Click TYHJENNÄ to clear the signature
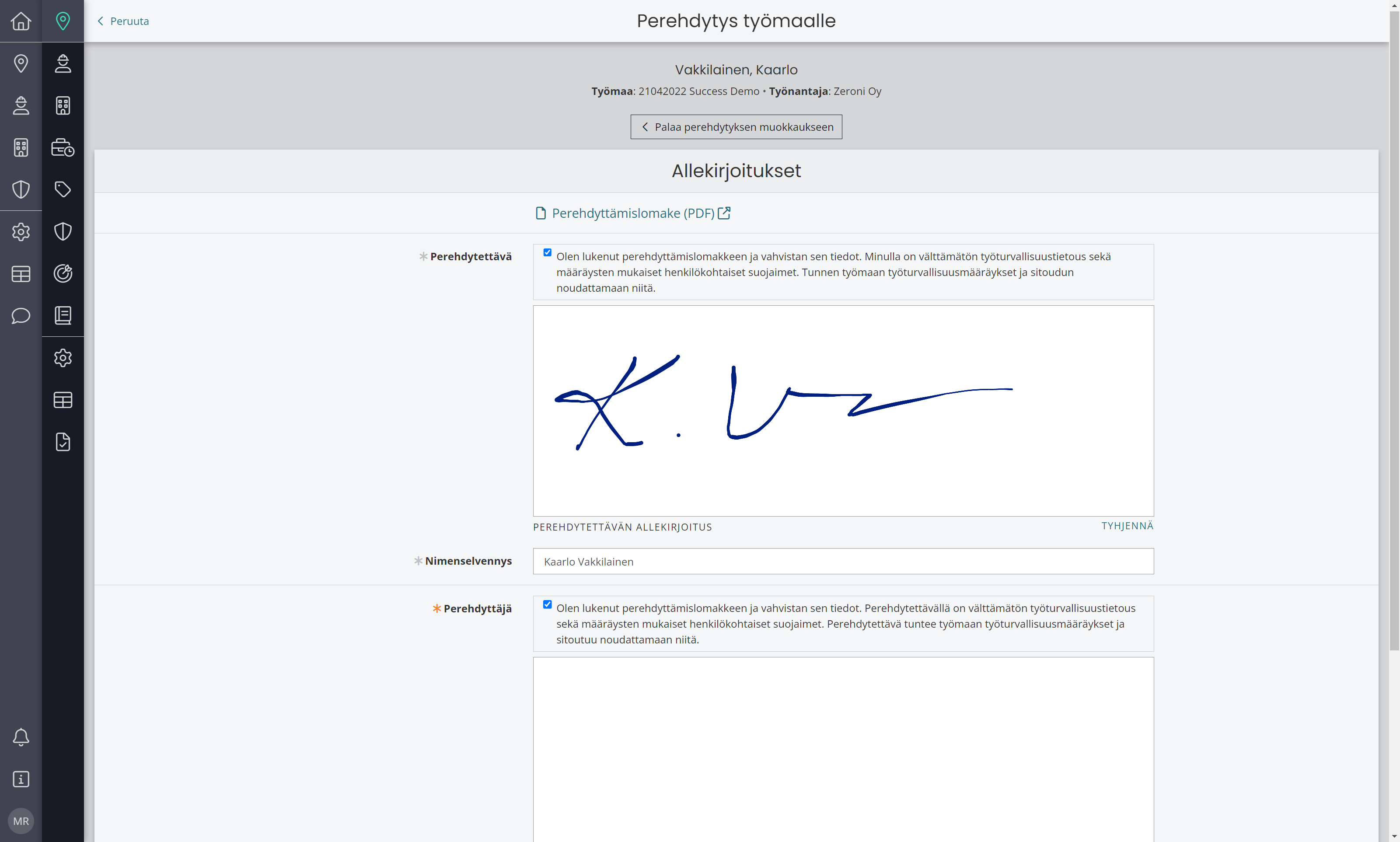This screenshot has width=1400, height=842. pos(1127,525)
